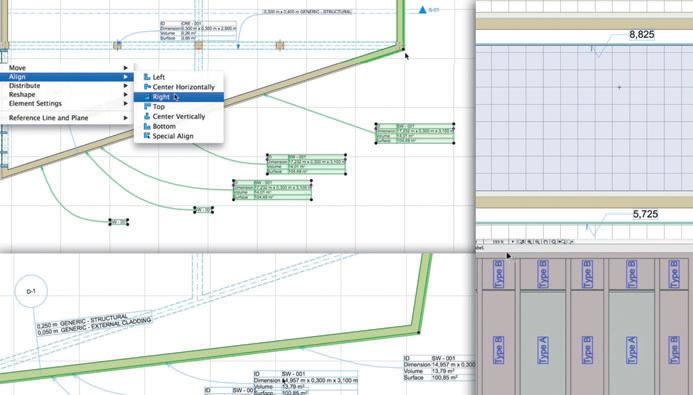Click the Special Align icon

tap(147, 136)
